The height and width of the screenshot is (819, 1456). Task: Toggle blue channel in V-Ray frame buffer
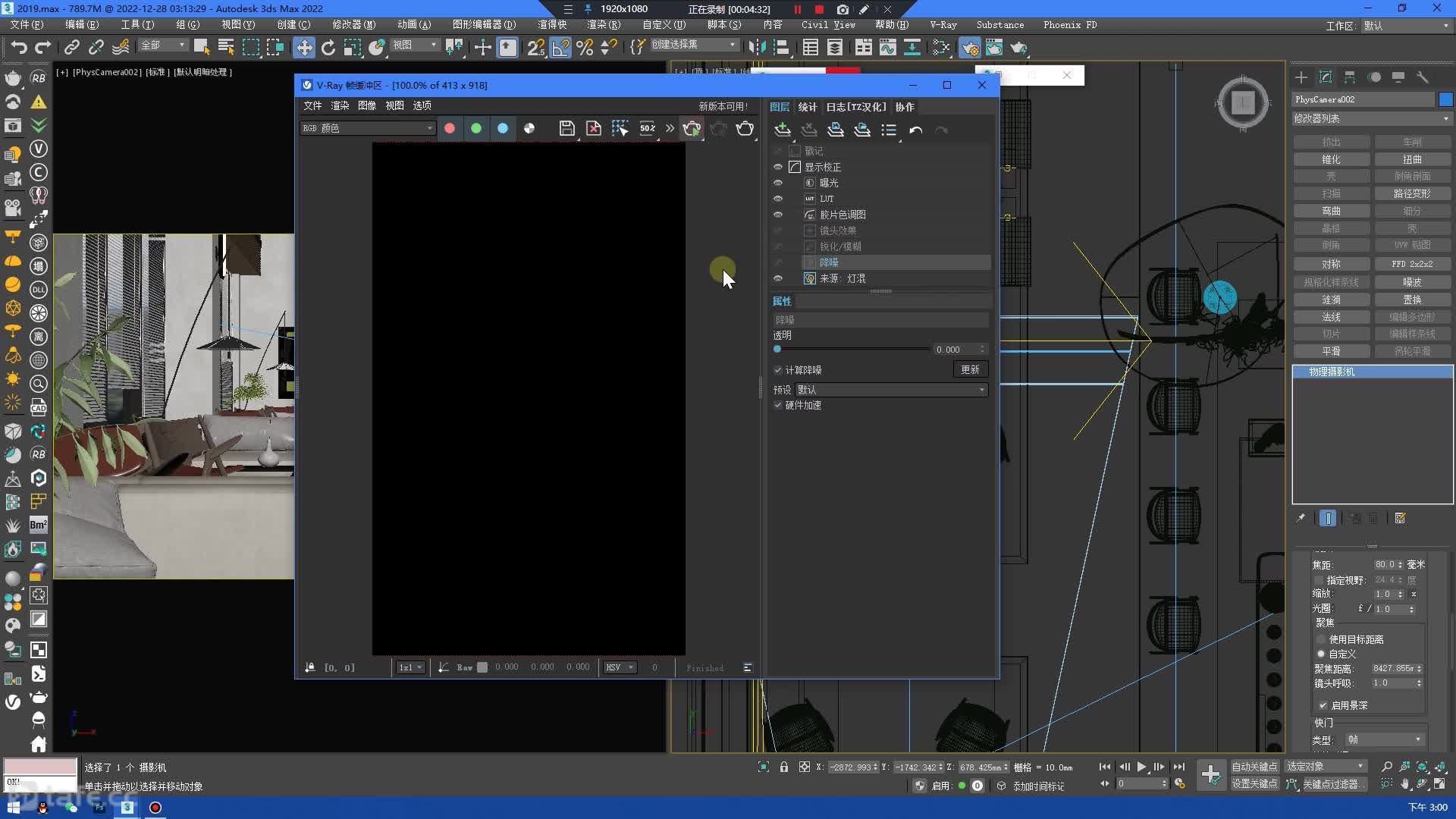(x=503, y=128)
